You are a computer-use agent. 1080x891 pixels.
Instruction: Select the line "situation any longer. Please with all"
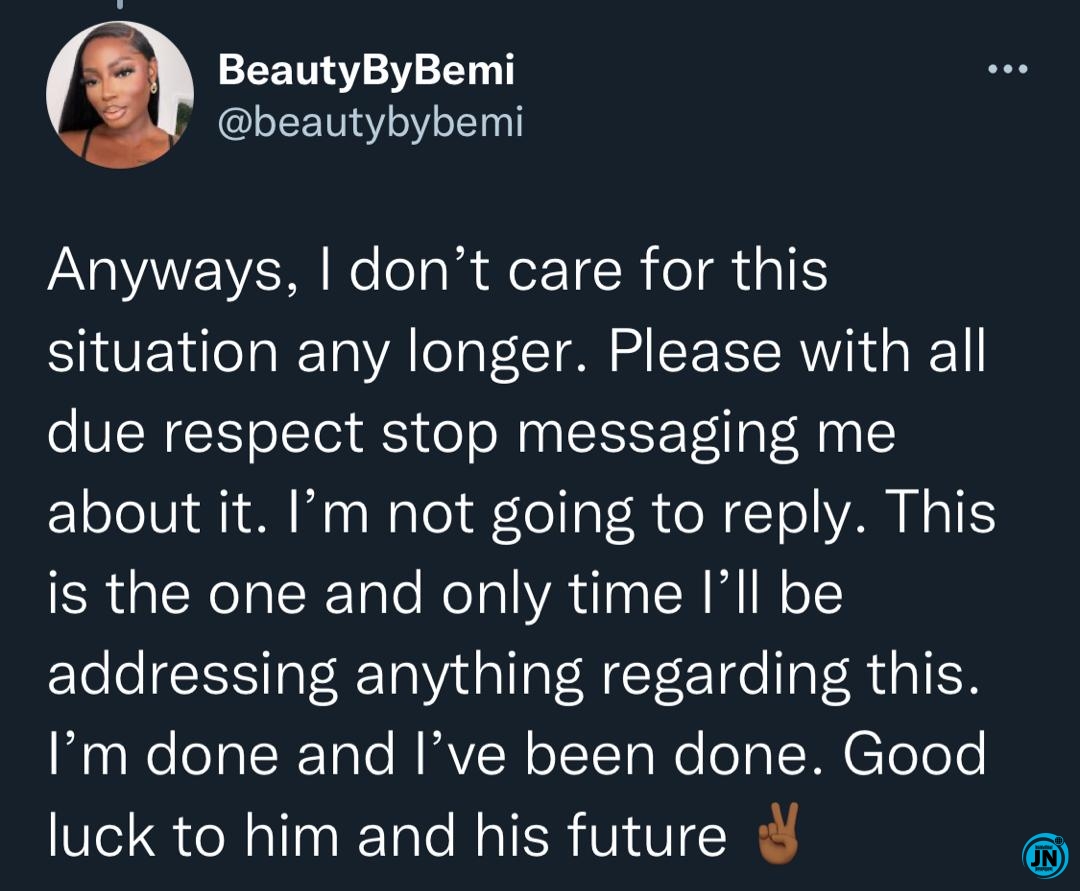click(x=517, y=352)
